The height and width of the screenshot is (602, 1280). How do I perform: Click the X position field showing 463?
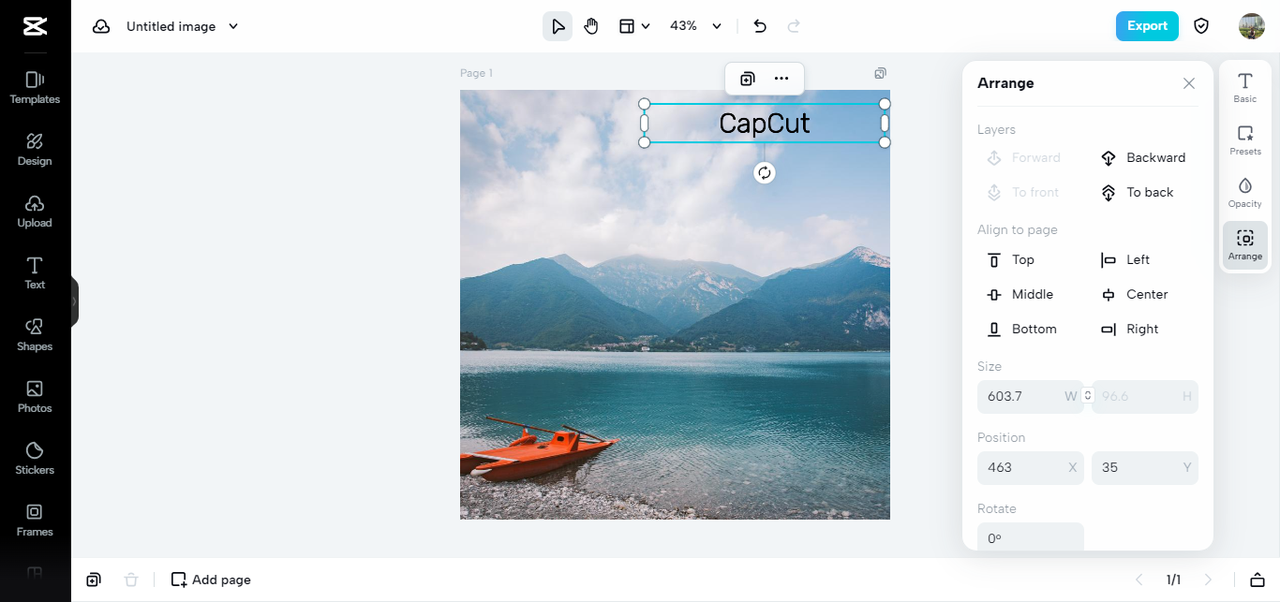pos(1030,468)
